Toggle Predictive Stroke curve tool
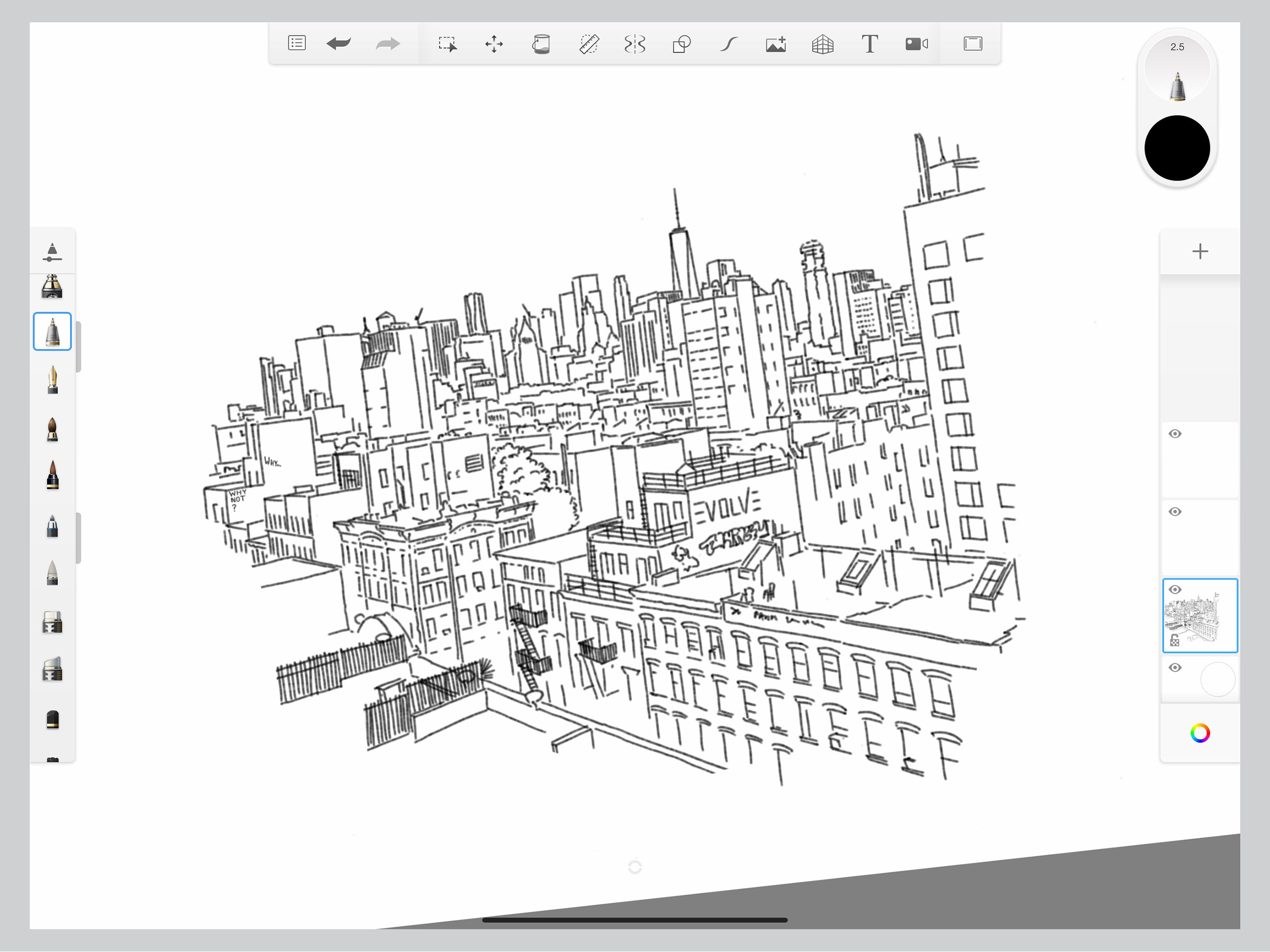Image resolution: width=1270 pixels, height=952 pixels. (728, 44)
